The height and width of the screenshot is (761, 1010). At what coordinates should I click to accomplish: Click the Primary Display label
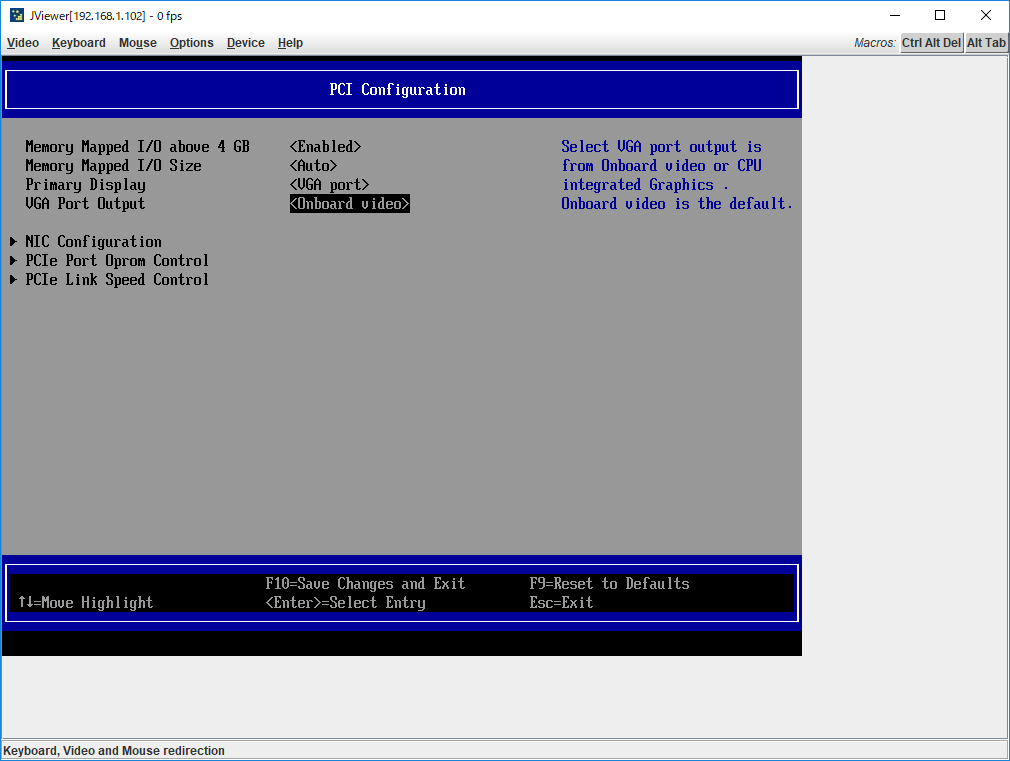(x=86, y=185)
